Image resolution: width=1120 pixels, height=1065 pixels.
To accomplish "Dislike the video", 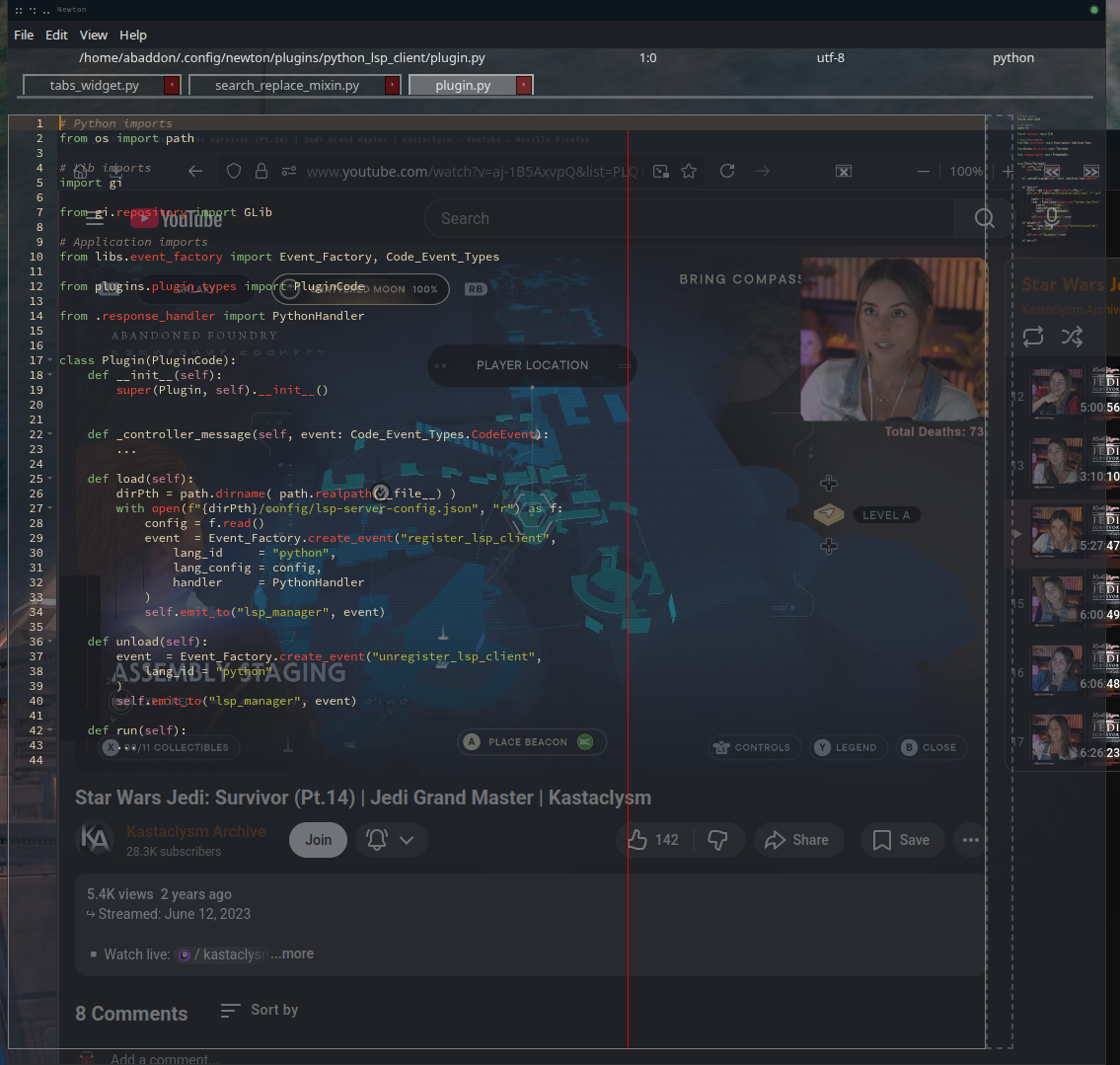I will pyautogui.click(x=720, y=839).
